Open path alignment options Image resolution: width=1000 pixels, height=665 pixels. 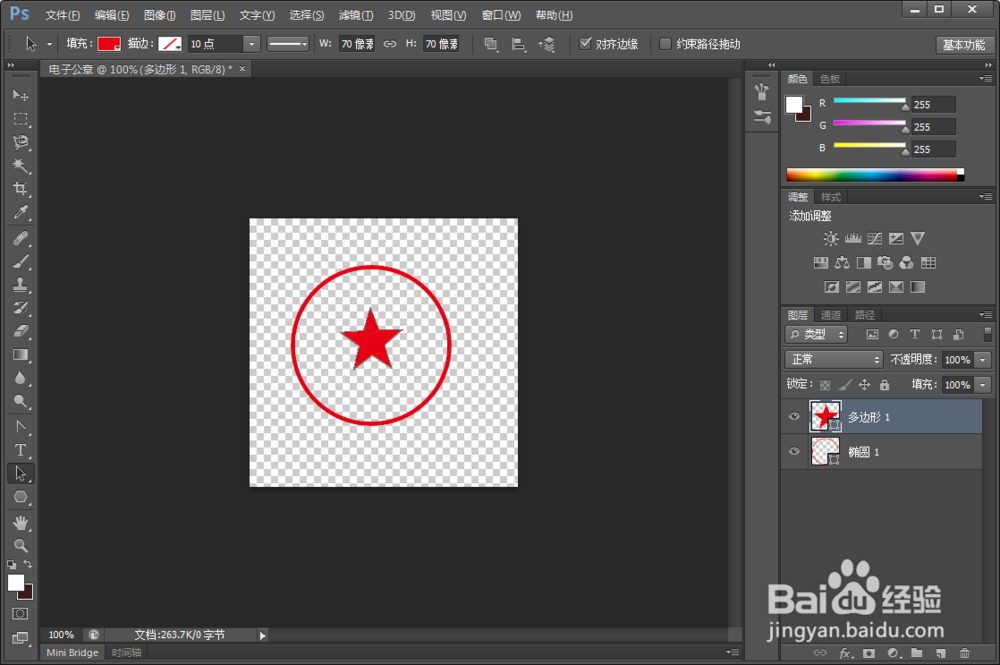(x=518, y=44)
